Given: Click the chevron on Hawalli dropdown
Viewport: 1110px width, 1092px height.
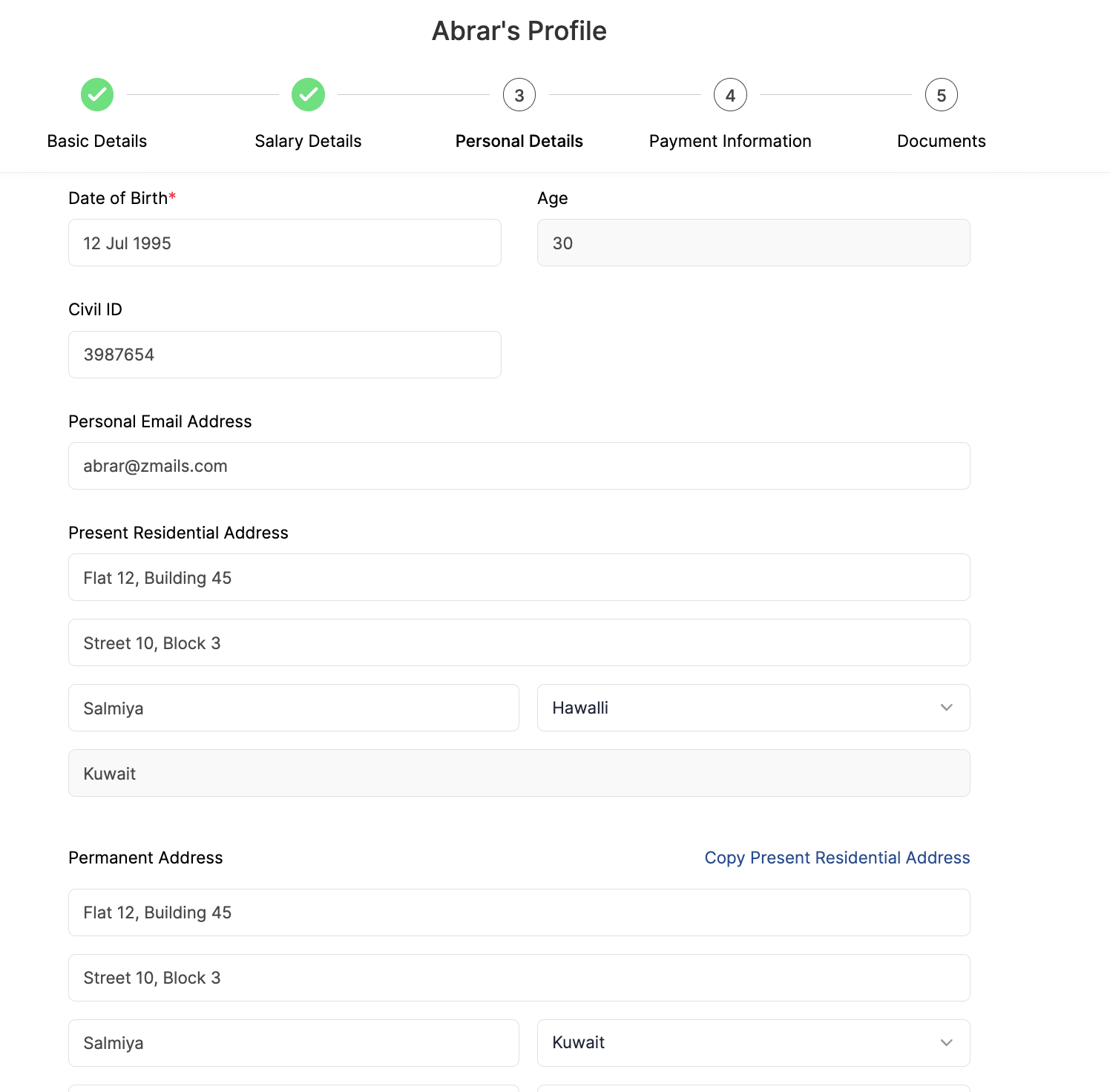Looking at the screenshot, I should [946, 708].
